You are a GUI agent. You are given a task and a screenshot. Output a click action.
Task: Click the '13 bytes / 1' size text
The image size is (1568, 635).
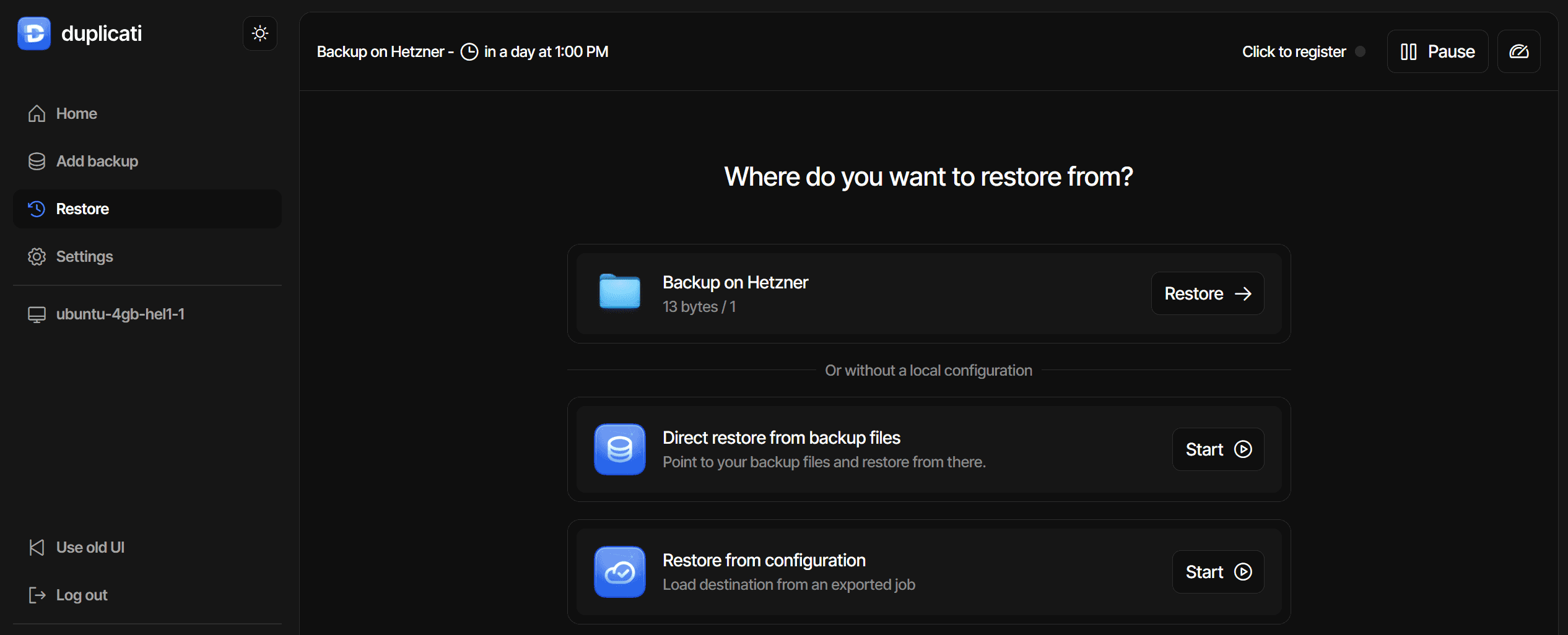(699, 307)
